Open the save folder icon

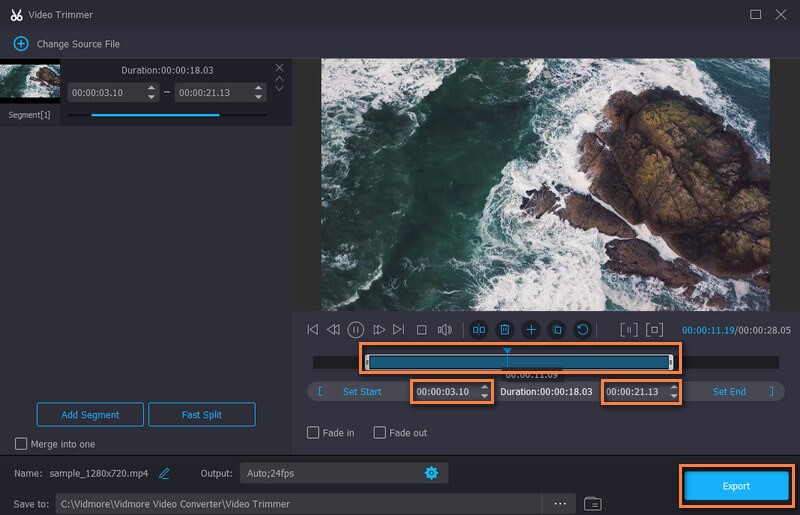(592, 503)
